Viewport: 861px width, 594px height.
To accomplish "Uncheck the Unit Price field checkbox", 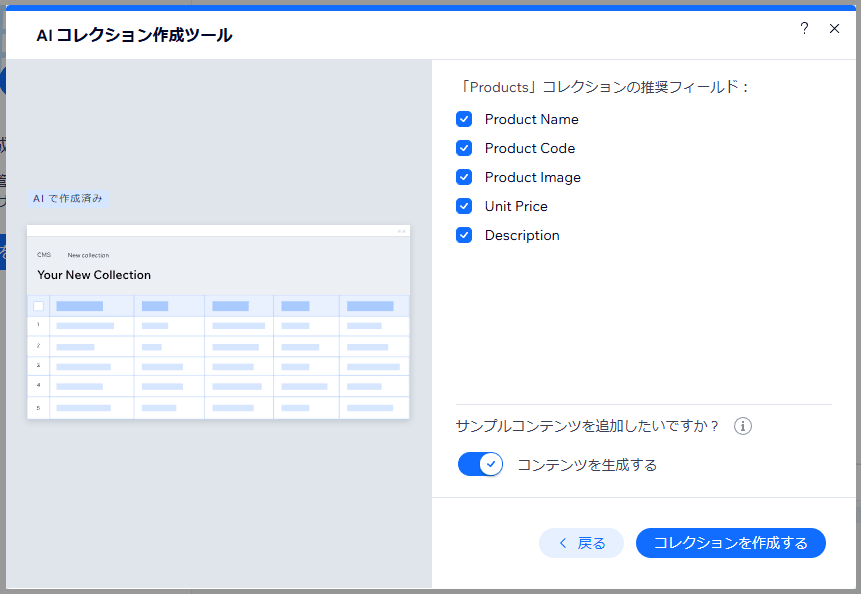I will point(464,206).
